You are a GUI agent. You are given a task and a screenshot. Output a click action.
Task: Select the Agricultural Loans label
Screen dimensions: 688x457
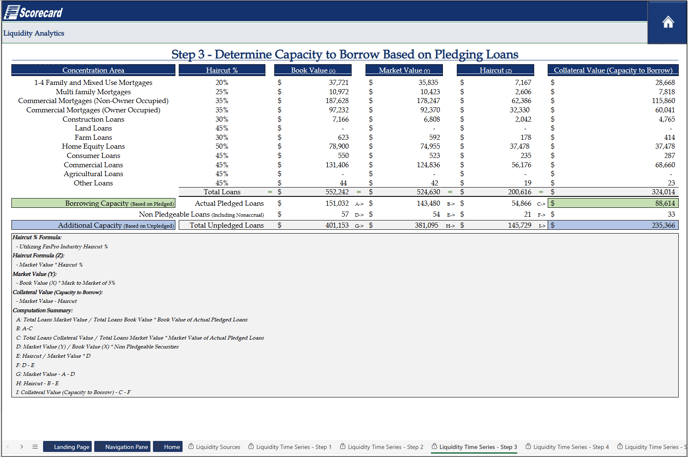point(93,174)
